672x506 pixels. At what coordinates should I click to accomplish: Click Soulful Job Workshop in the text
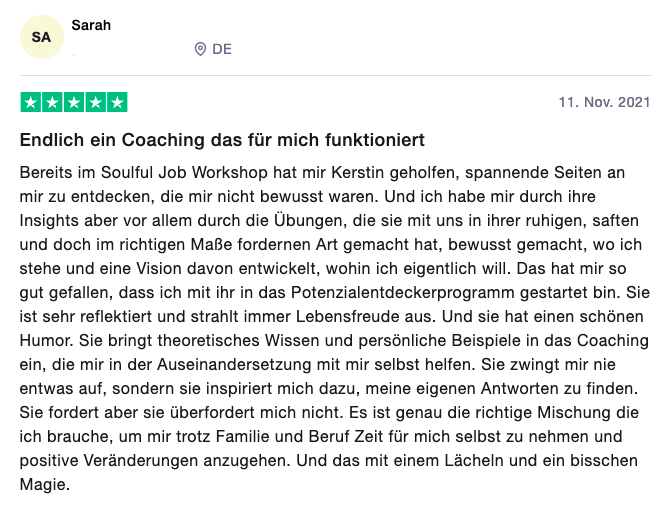tap(185, 173)
